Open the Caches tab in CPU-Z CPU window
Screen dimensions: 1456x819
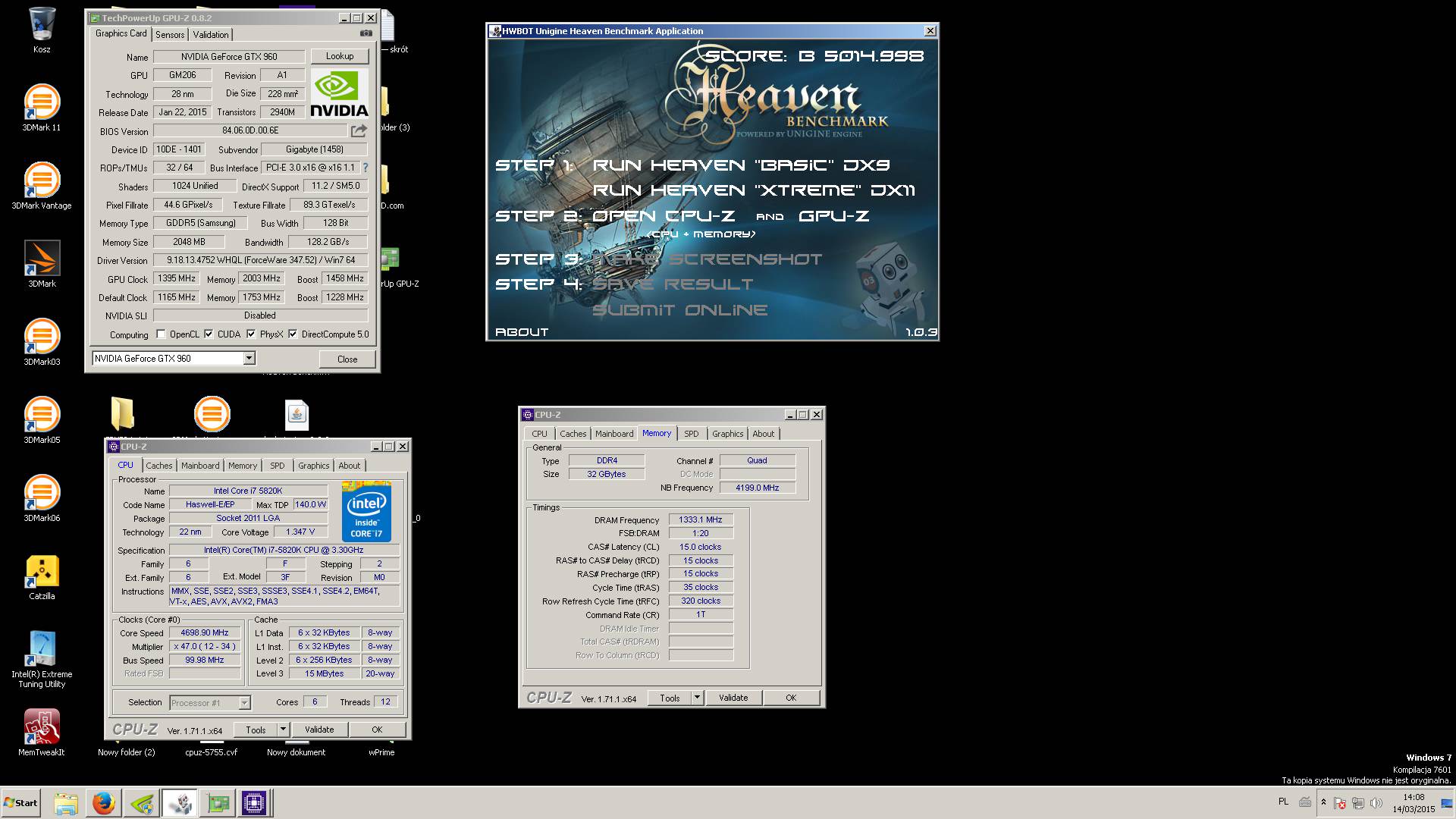tap(159, 466)
